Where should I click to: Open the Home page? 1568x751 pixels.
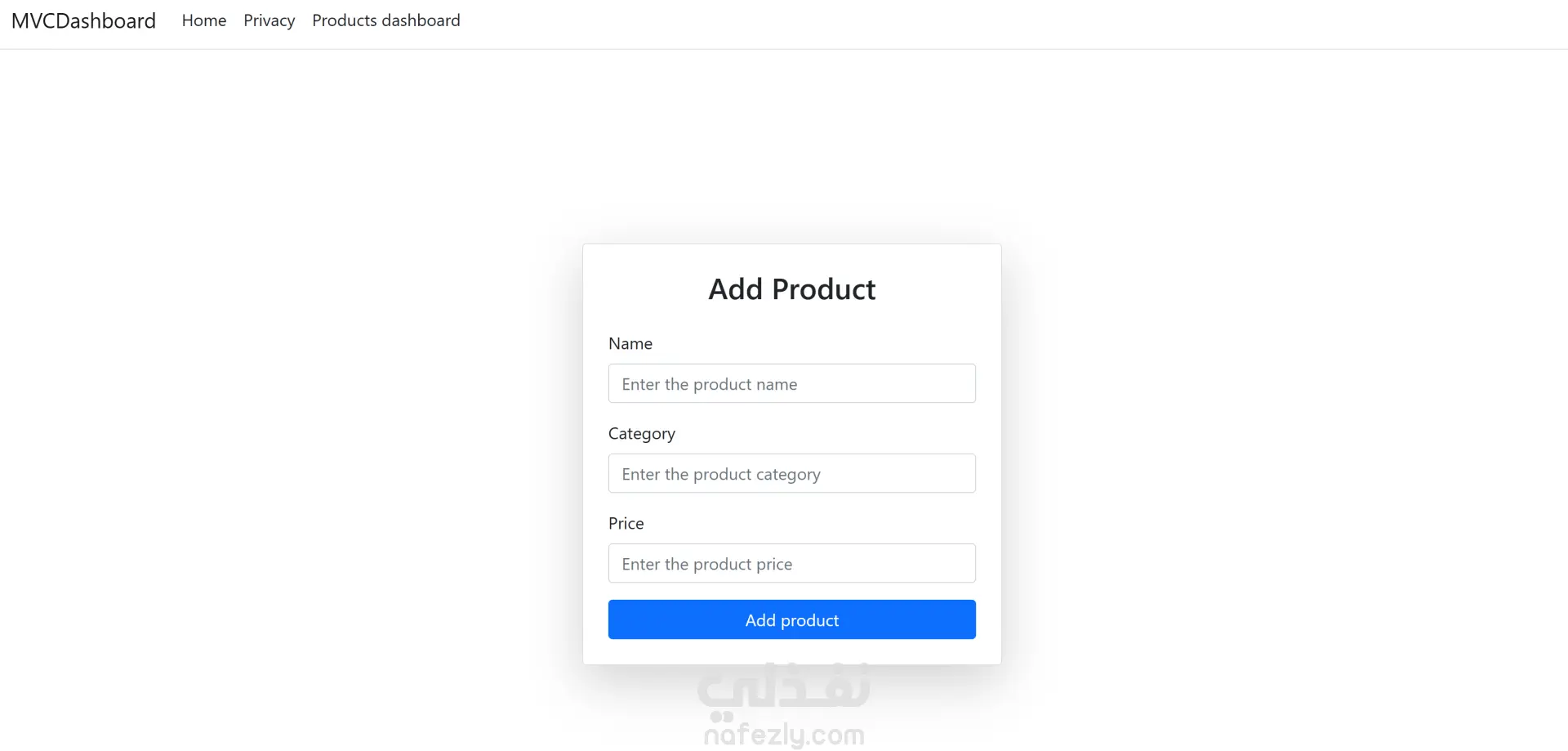pos(204,20)
